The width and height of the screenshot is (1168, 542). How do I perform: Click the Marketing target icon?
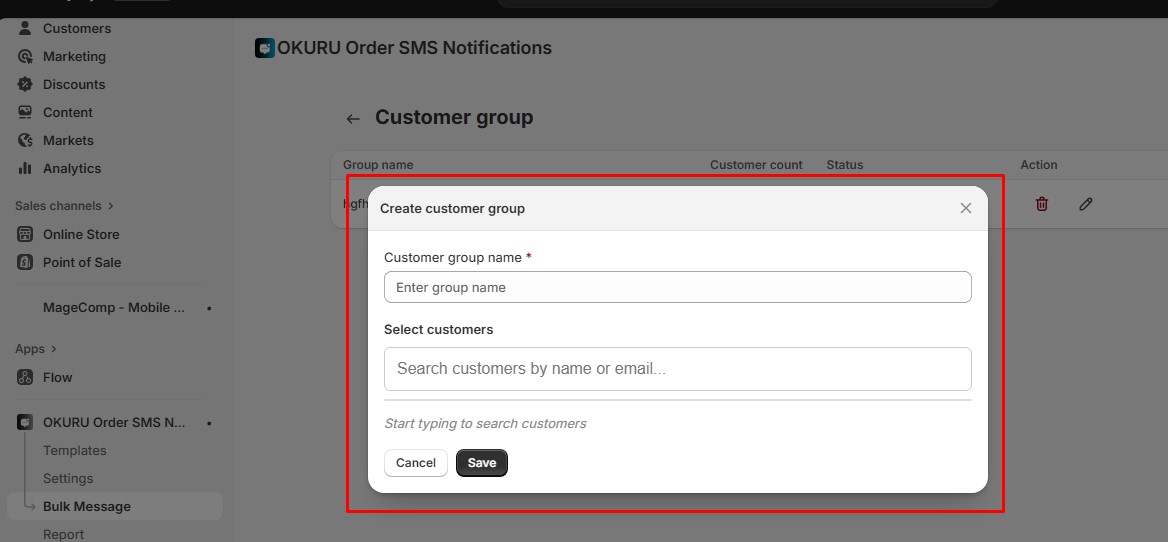point(25,57)
